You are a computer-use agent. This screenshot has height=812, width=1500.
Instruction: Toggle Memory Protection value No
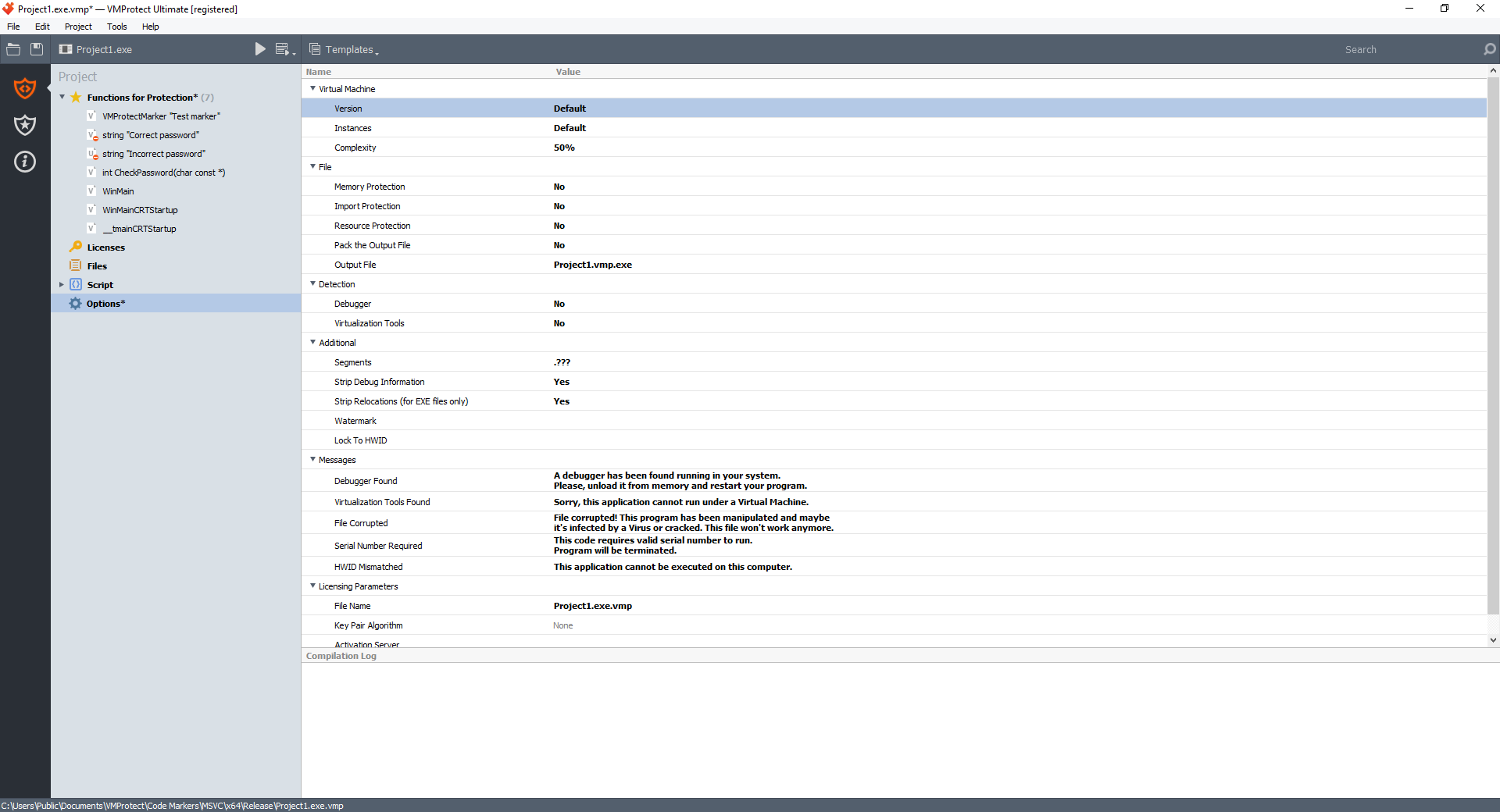(x=559, y=187)
